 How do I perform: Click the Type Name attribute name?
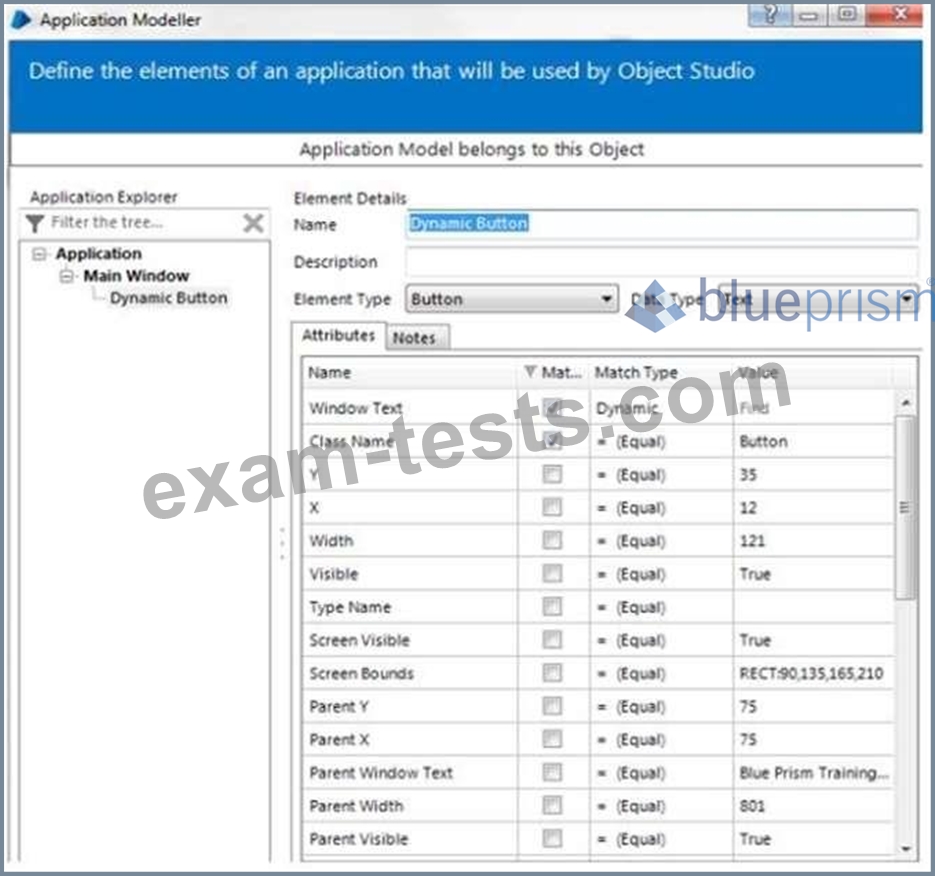(350, 608)
